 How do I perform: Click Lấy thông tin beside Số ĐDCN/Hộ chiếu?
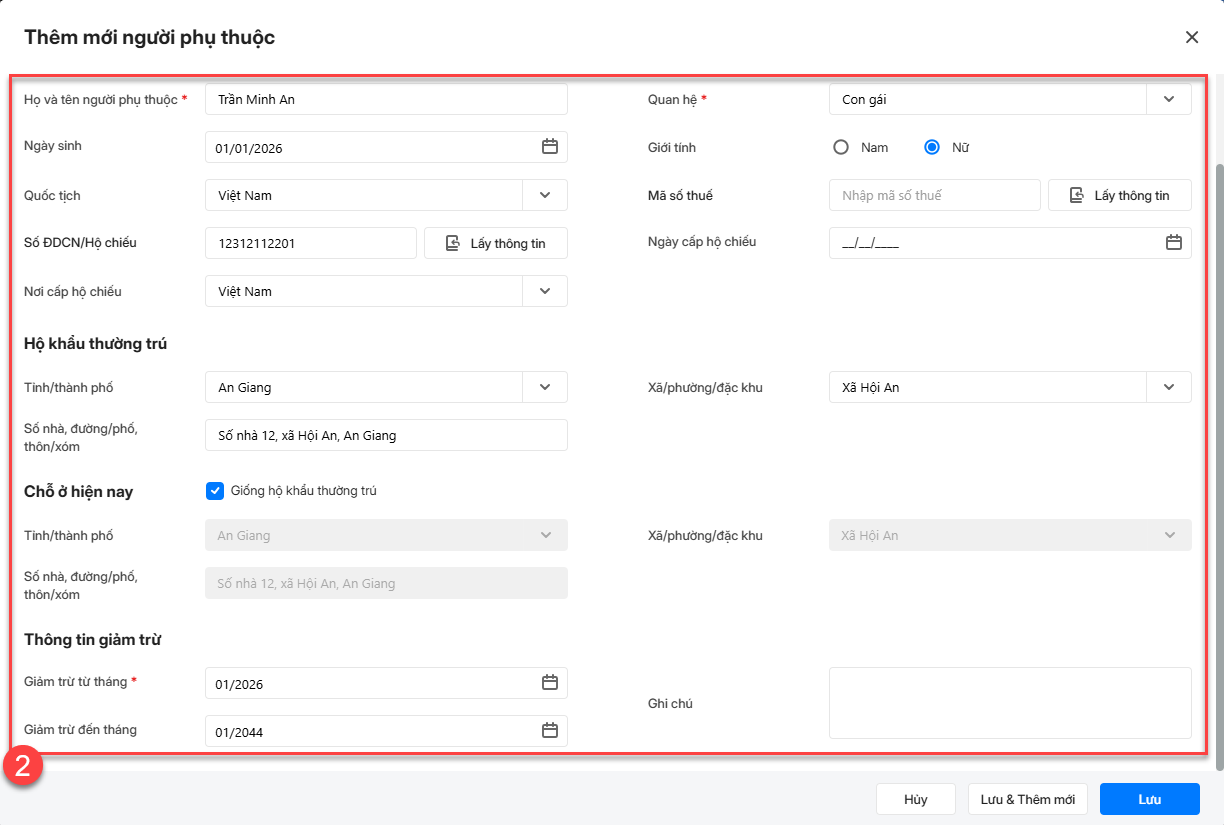pyautogui.click(x=495, y=243)
